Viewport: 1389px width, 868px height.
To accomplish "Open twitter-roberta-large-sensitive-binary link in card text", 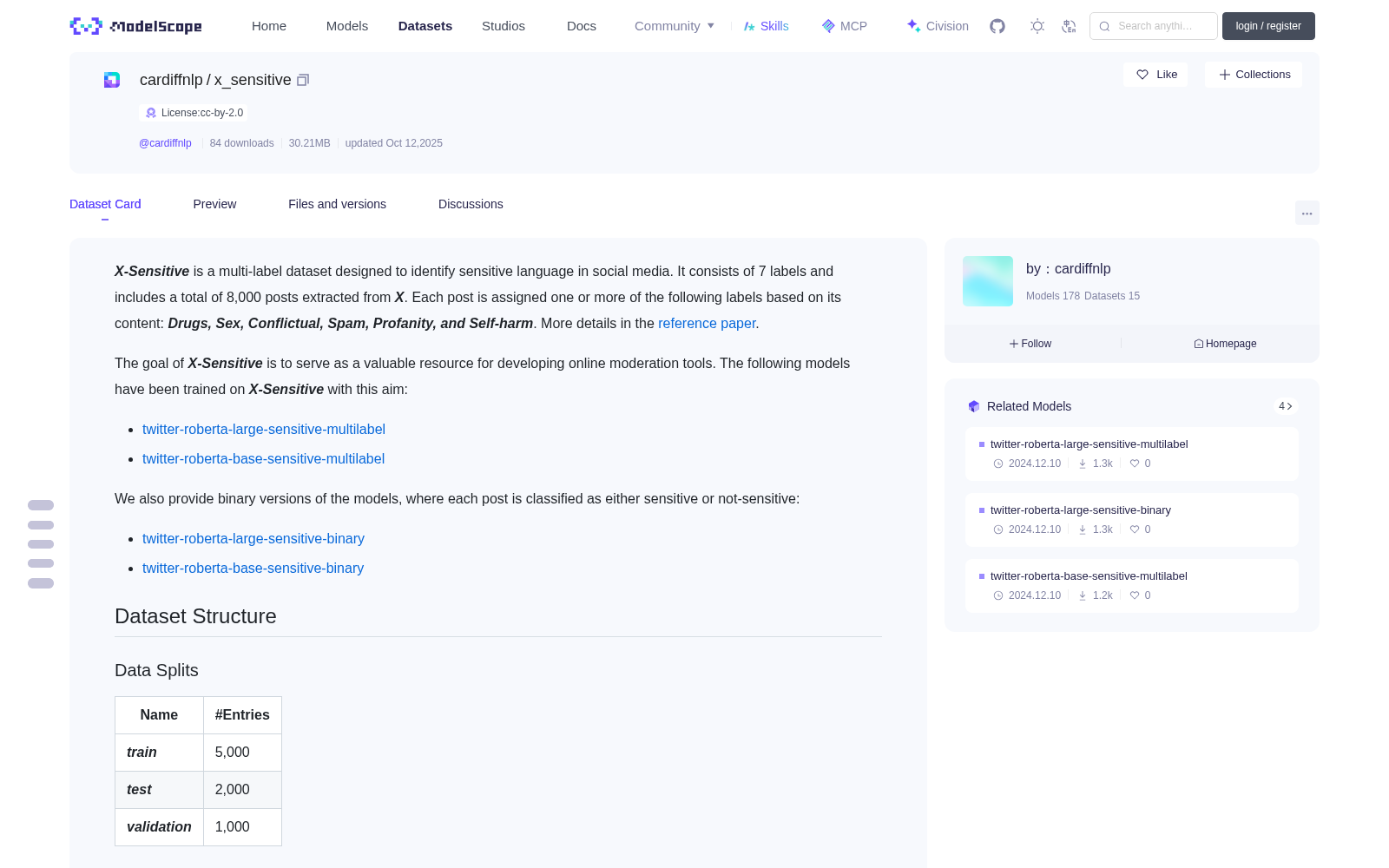I will [253, 538].
